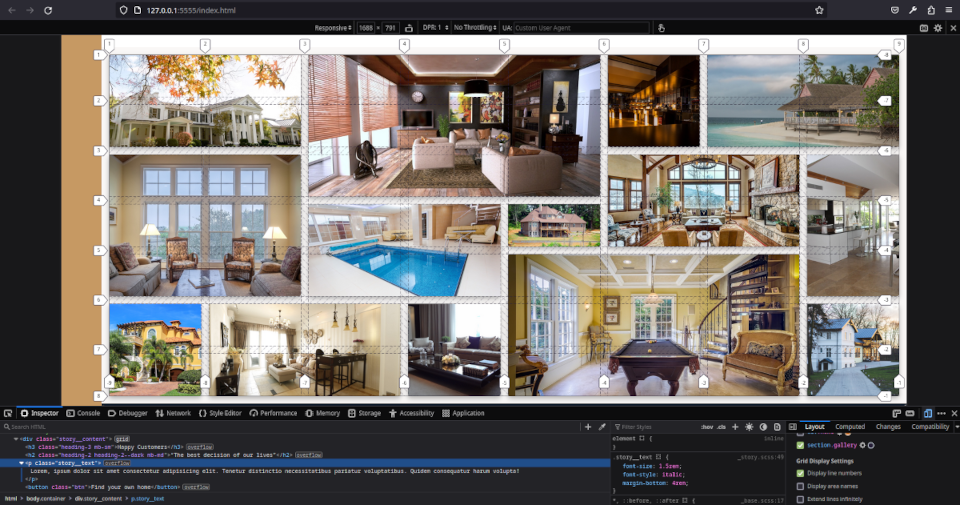This screenshot has width=960, height=505.
Task: Open the Style Editor tab
Action: (220, 413)
